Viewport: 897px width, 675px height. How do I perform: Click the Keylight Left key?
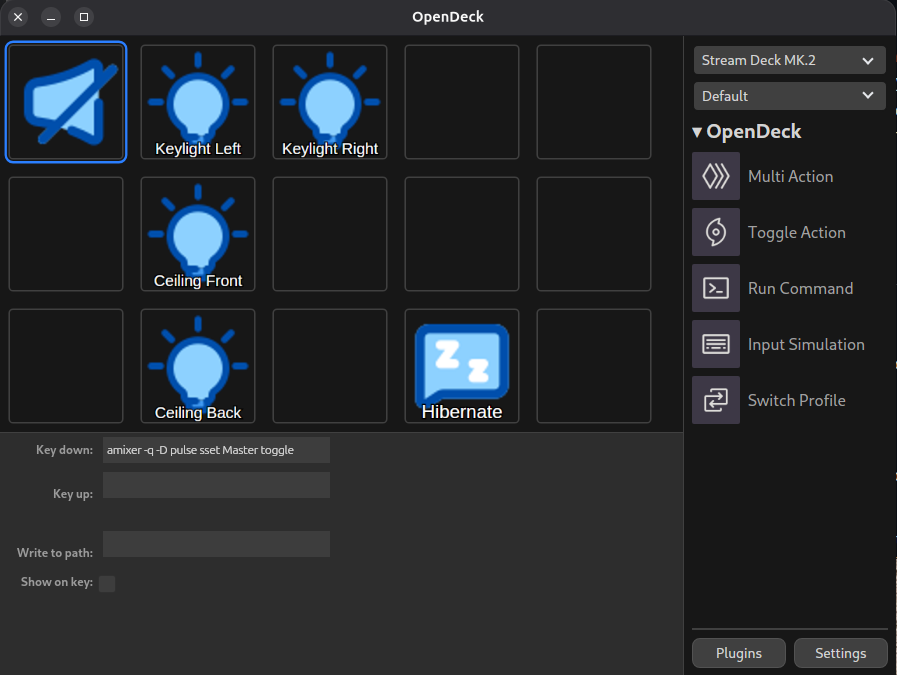tap(197, 101)
